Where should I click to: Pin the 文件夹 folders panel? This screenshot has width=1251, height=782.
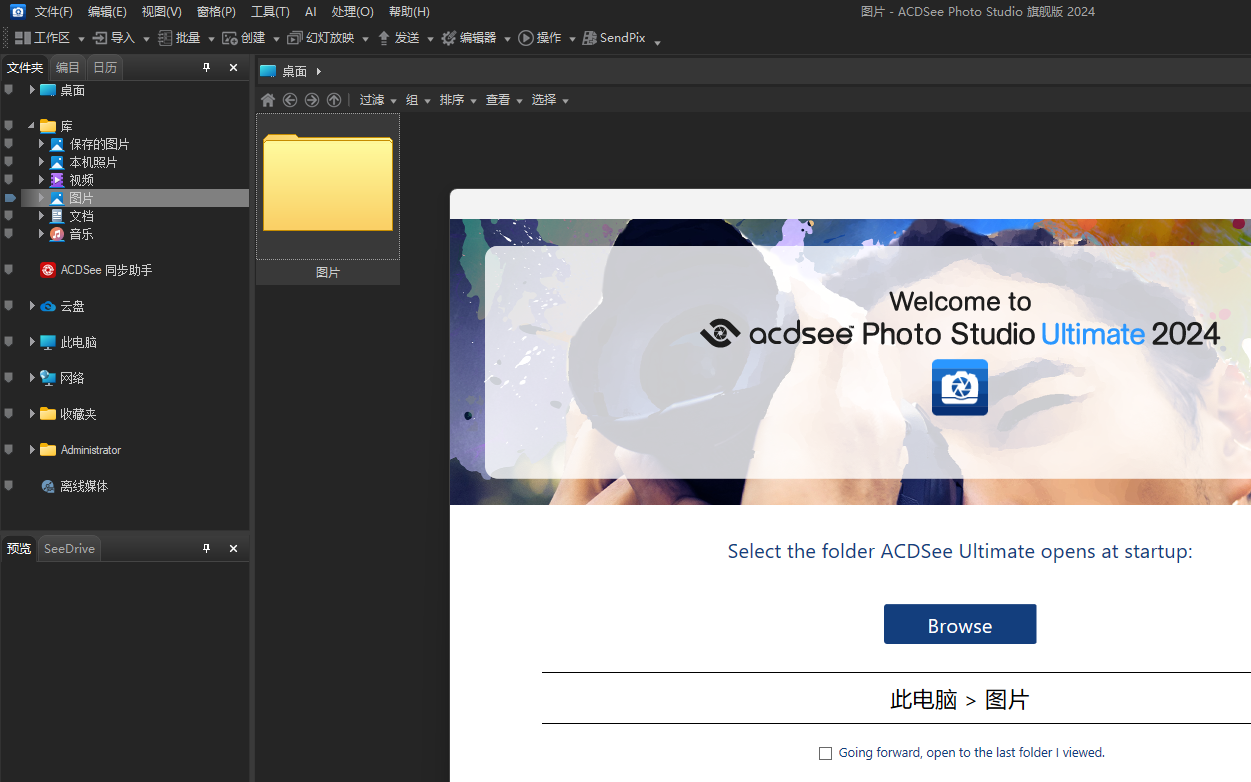click(207, 68)
